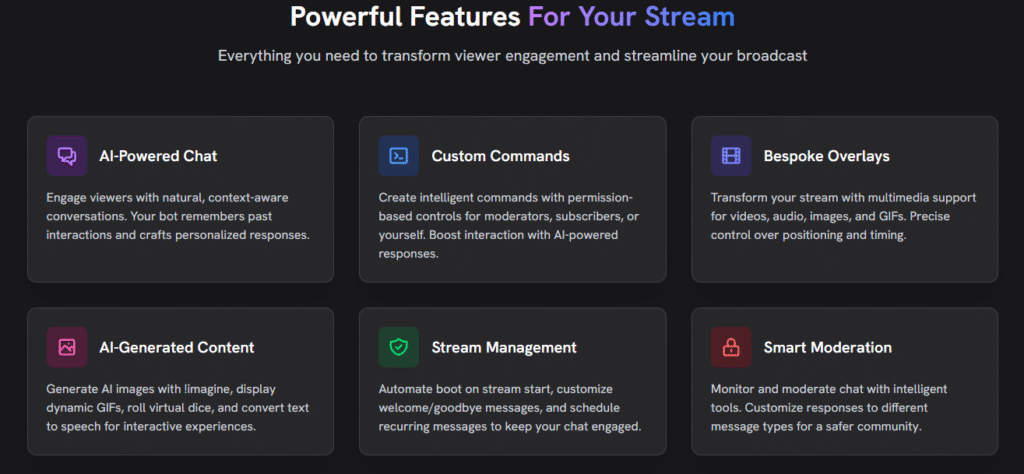This screenshot has height=474, width=1024.
Task: Click the Stream Management shield icon
Action: click(x=399, y=347)
